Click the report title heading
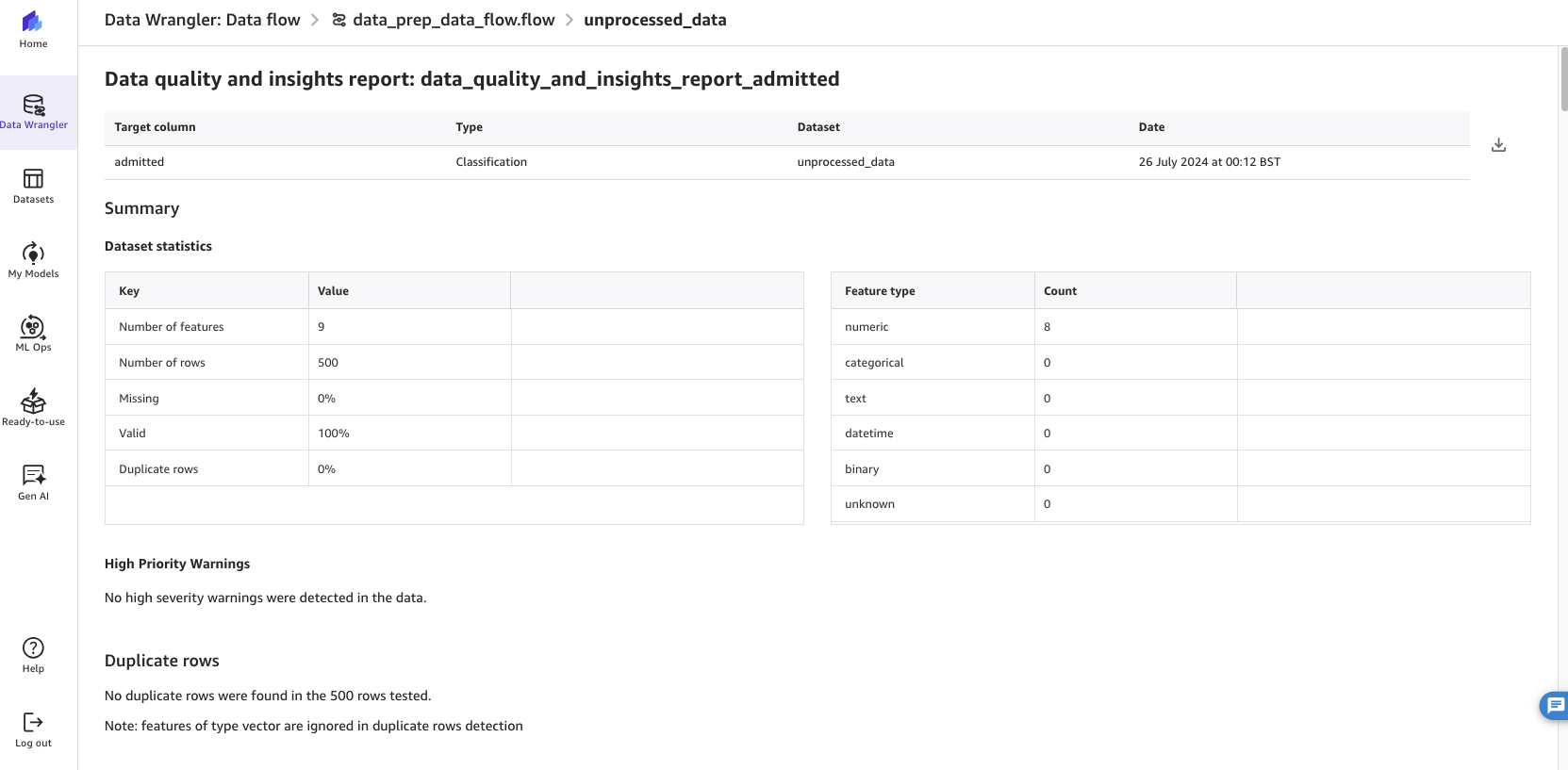1568x770 pixels. (x=471, y=79)
